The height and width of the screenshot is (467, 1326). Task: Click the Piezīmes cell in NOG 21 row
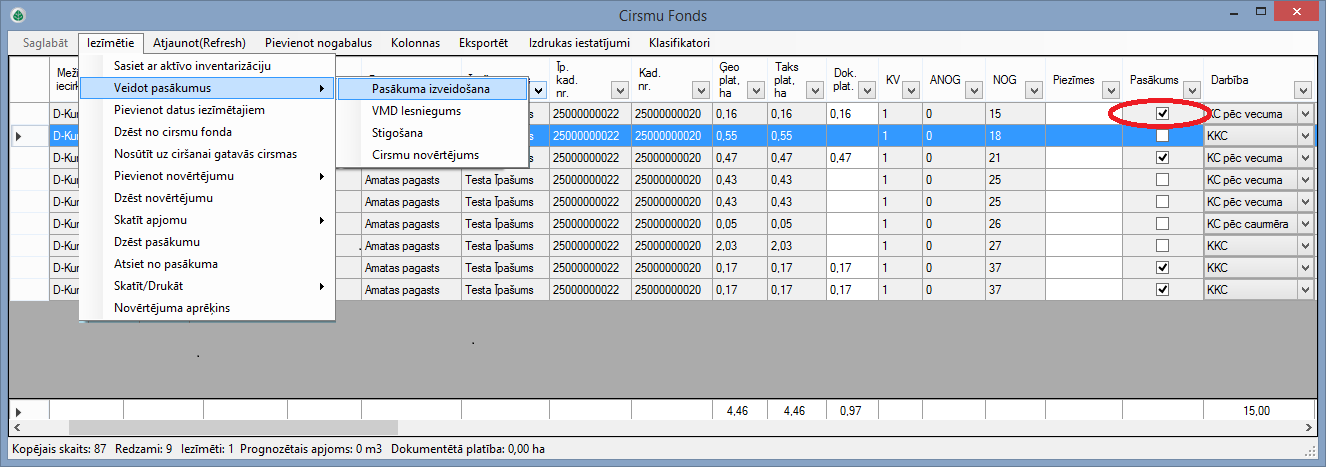coord(1084,158)
